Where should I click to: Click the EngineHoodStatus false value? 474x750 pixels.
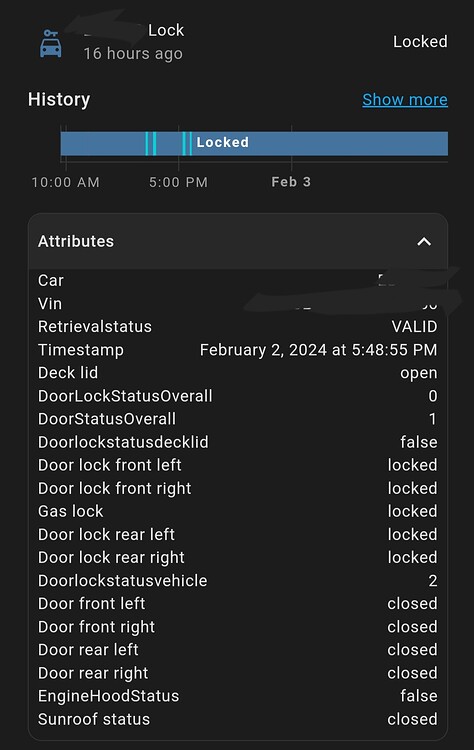pos(419,696)
